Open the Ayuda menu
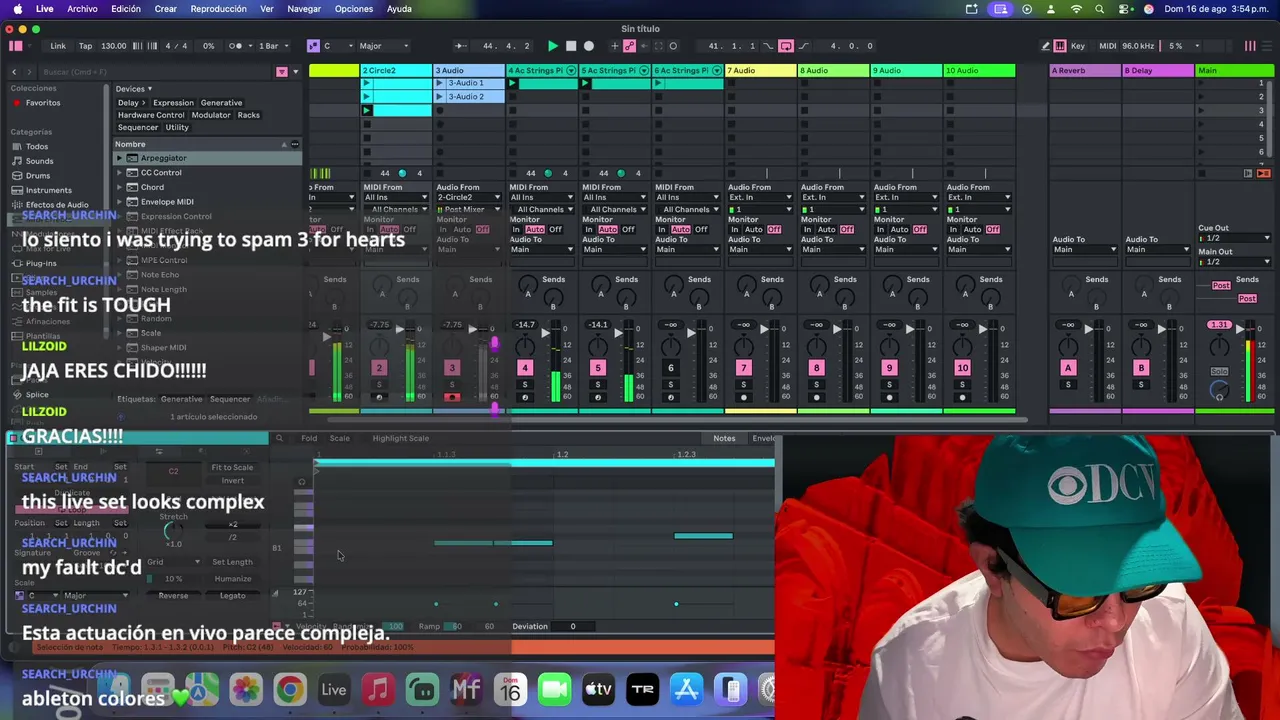The height and width of the screenshot is (720, 1280). coord(399,9)
